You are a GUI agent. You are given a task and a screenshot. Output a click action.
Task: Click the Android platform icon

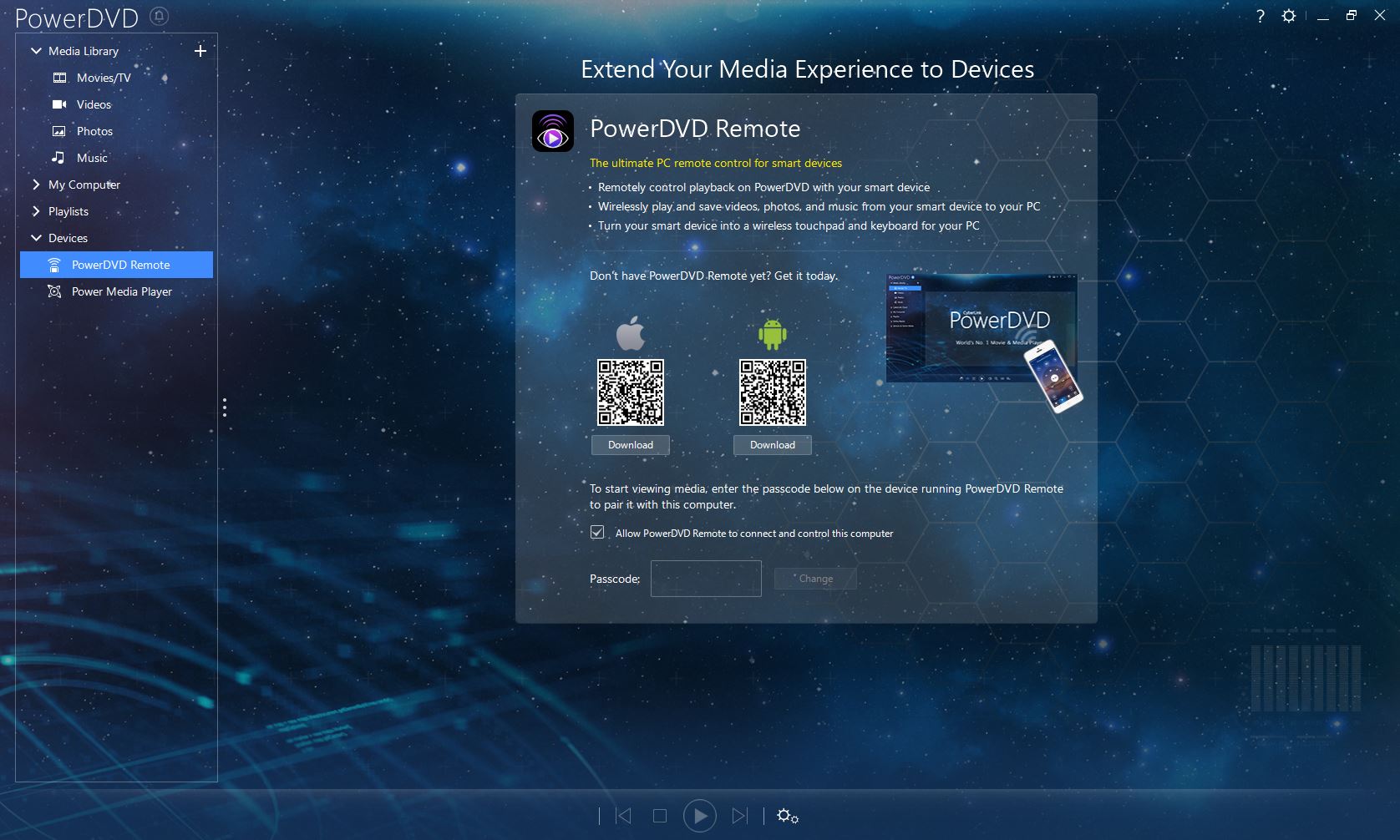click(x=772, y=332)
